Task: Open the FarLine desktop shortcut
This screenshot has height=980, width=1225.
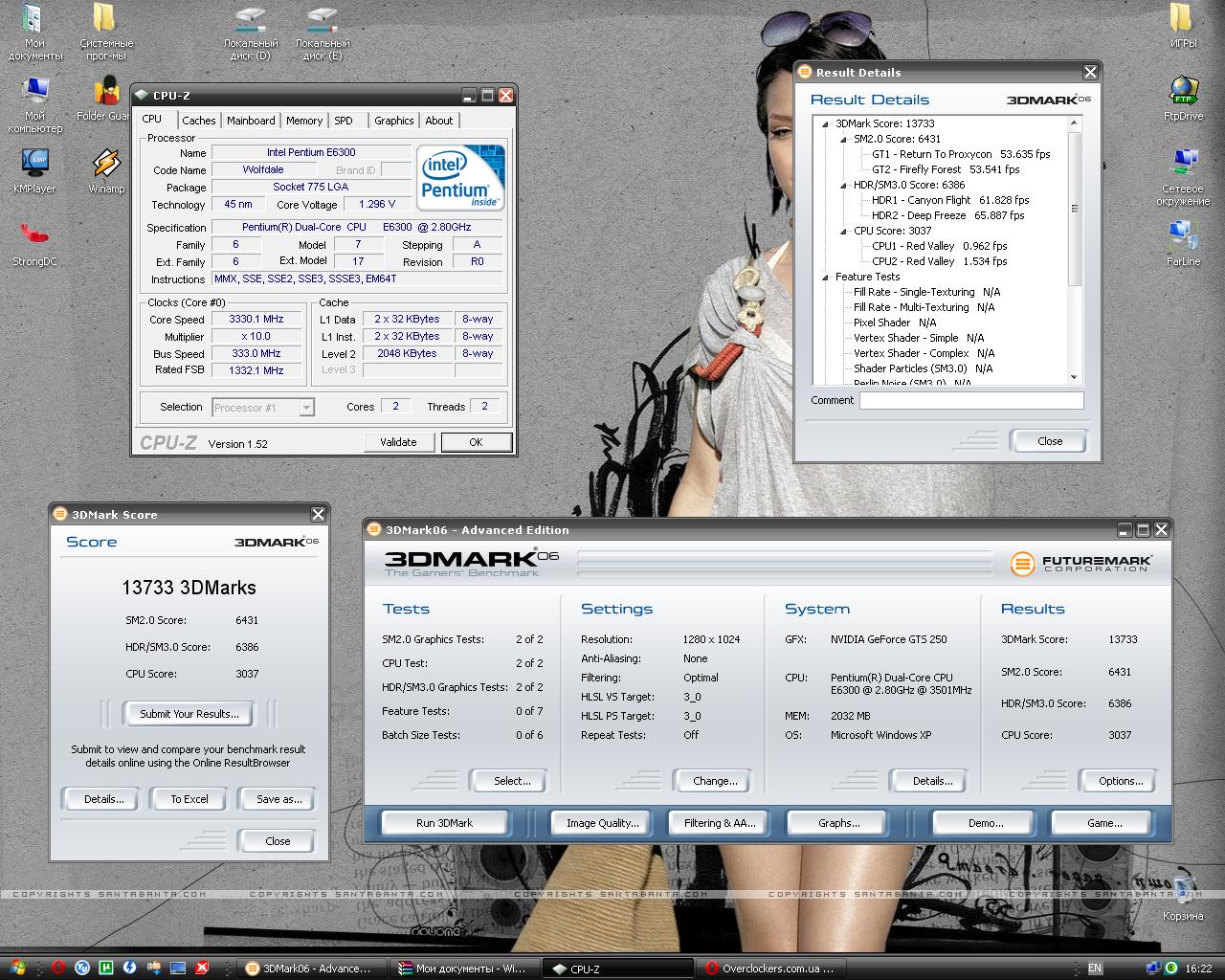Action: point(1183,243)
